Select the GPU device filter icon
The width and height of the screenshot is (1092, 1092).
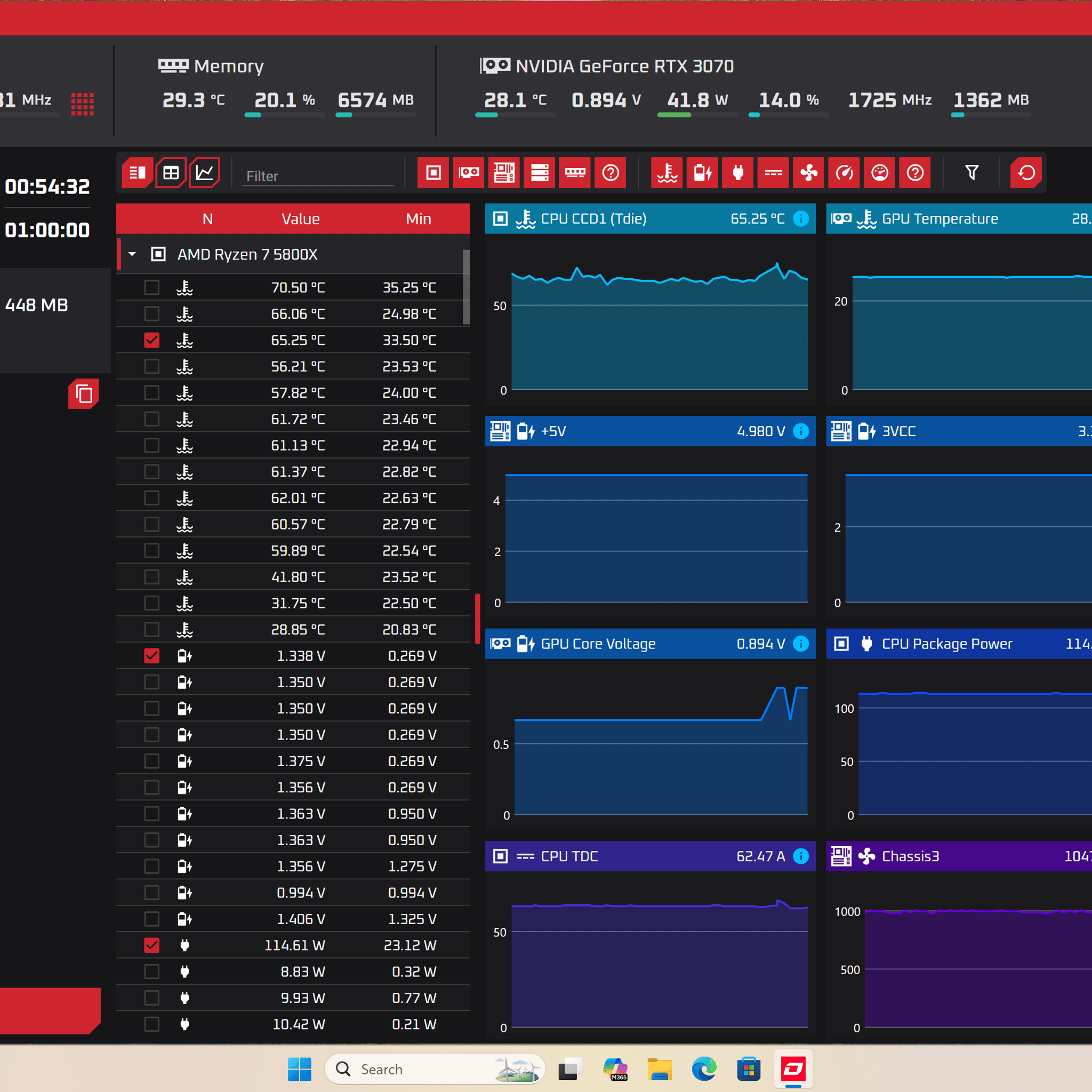tap(469, 172)
